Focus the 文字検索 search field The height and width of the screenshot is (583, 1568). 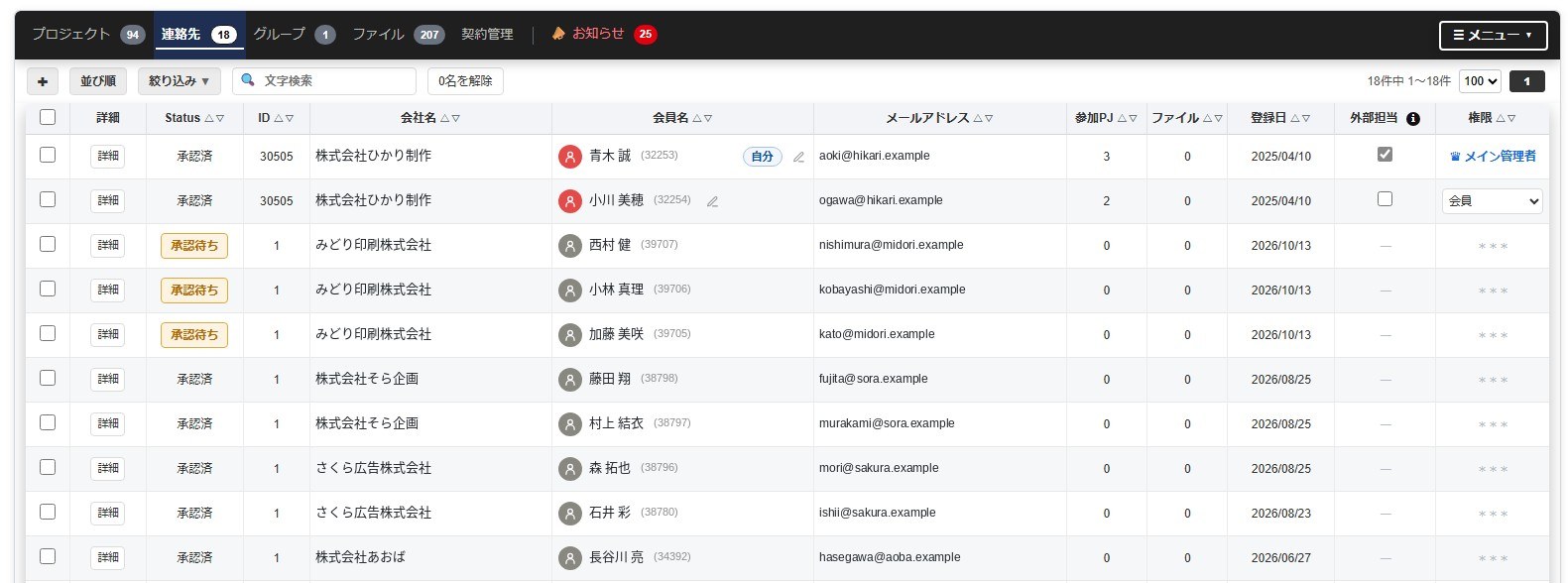pos(324,81)
